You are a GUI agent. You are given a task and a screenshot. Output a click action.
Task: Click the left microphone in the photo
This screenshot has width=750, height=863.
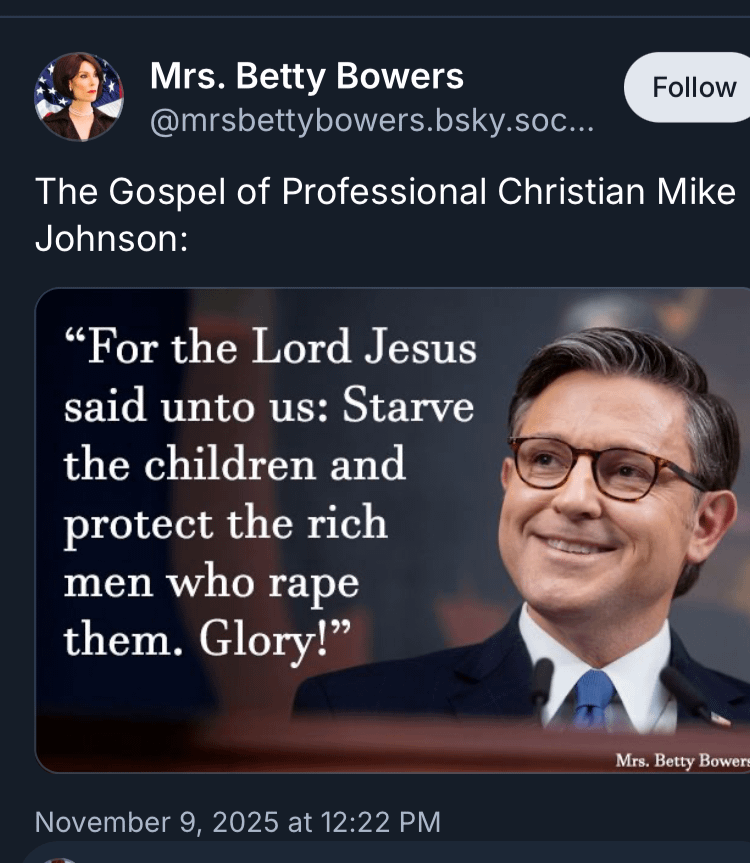coord(541,688)
